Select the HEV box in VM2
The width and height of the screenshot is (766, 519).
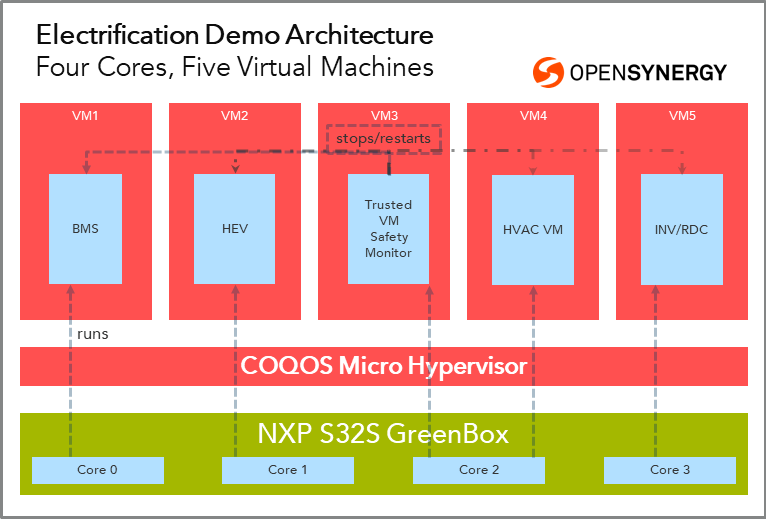coord(234,228)
